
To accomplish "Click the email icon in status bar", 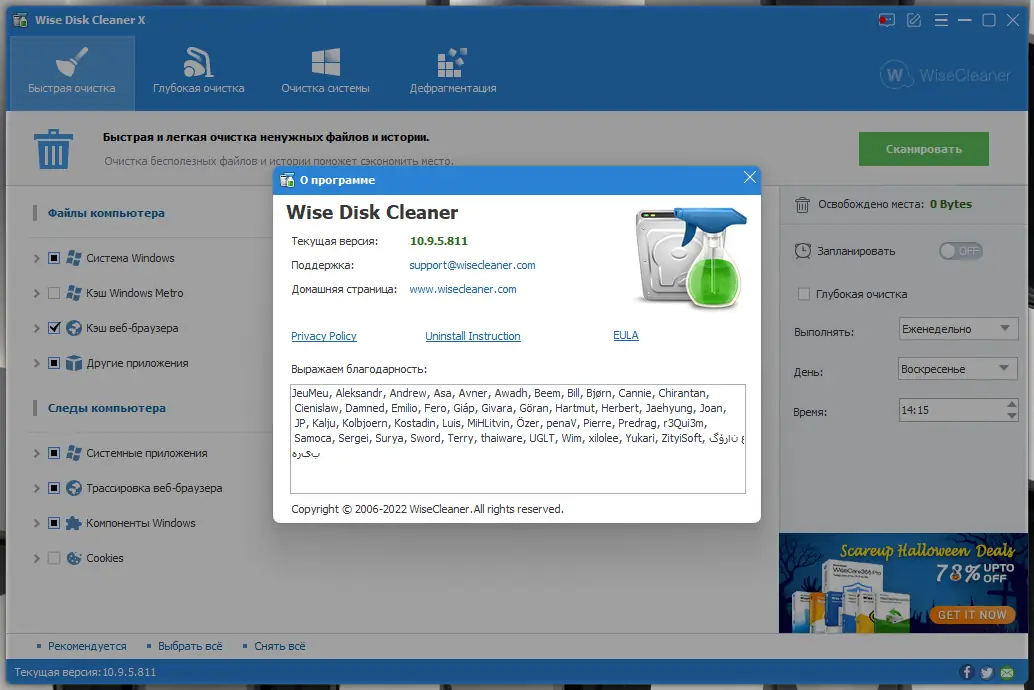I will pos(1006,673).
